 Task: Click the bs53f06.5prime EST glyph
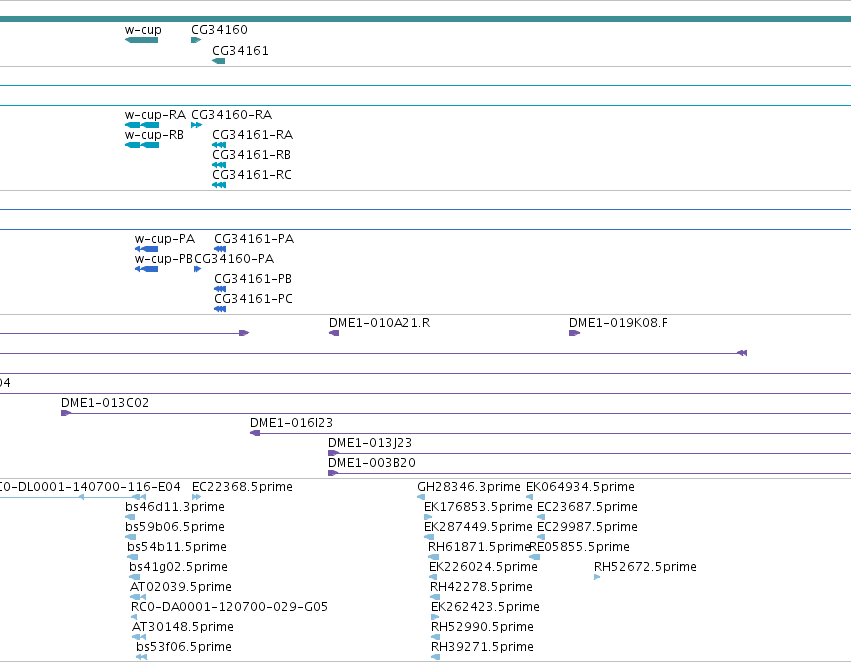142,658
